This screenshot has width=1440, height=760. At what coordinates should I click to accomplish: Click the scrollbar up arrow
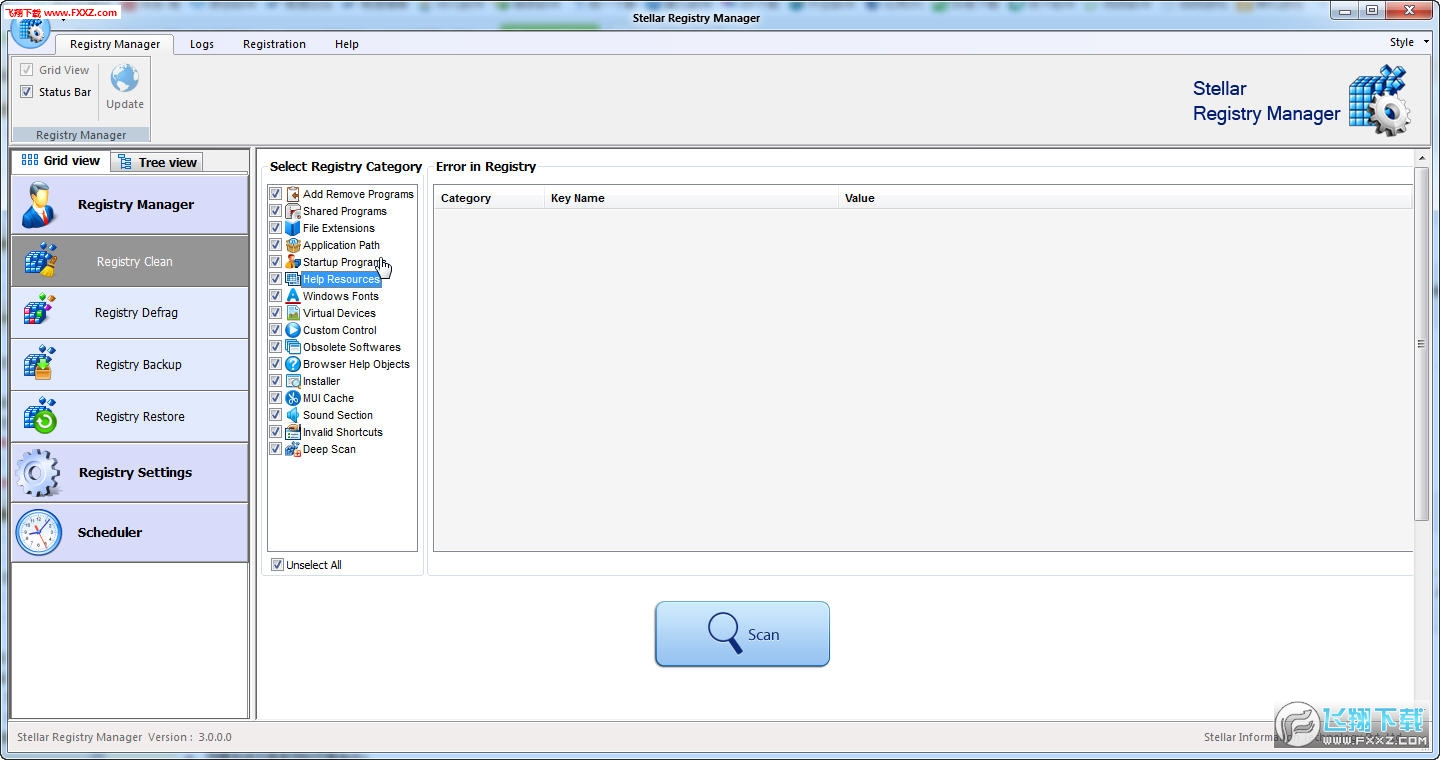(1422, 158)
